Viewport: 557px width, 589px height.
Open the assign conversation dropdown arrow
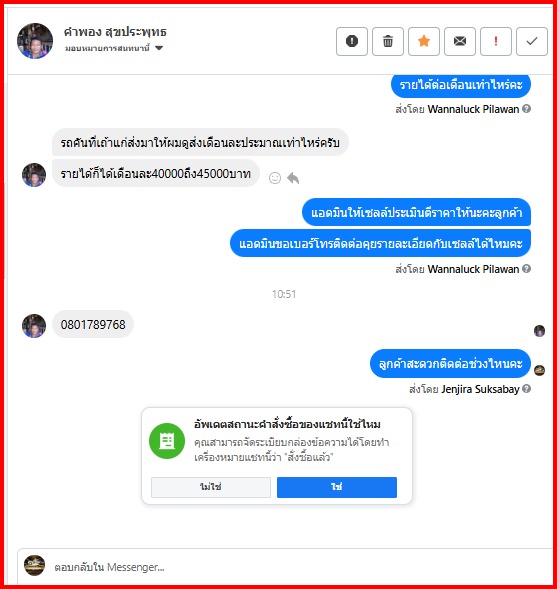click(x=159, y=48)
